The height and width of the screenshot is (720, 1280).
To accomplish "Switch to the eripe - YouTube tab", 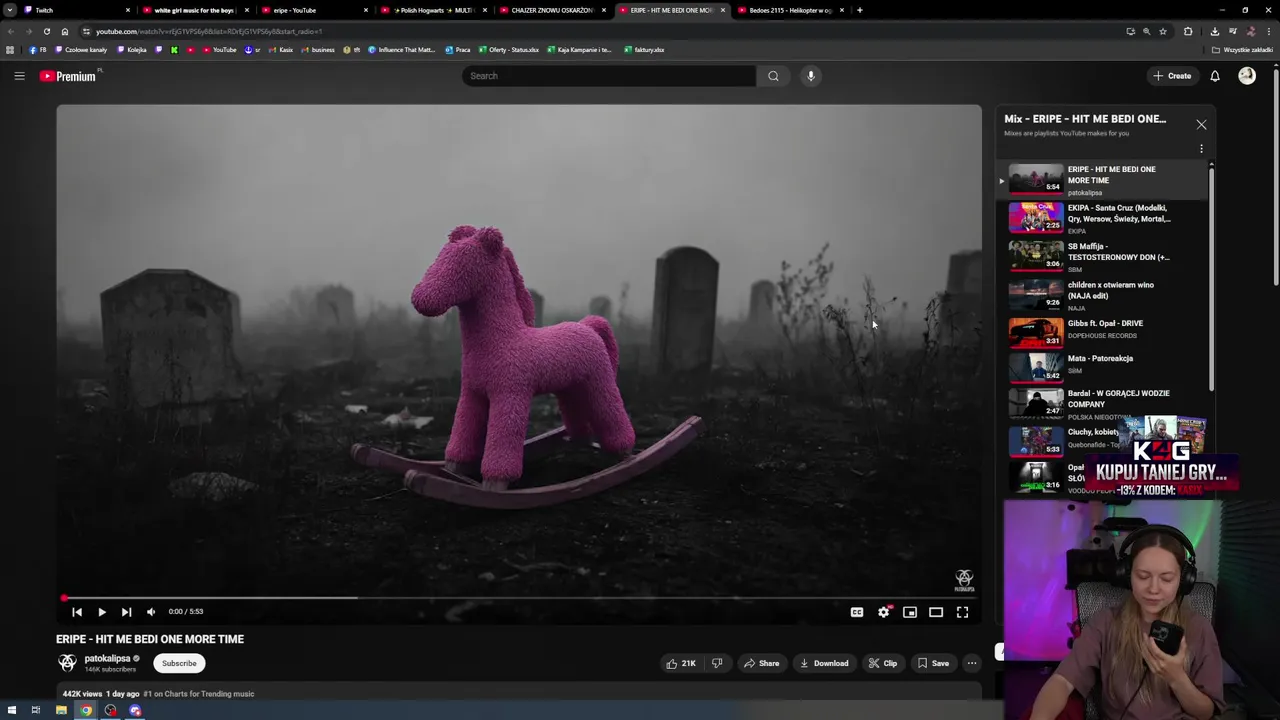I will [315, 10].
